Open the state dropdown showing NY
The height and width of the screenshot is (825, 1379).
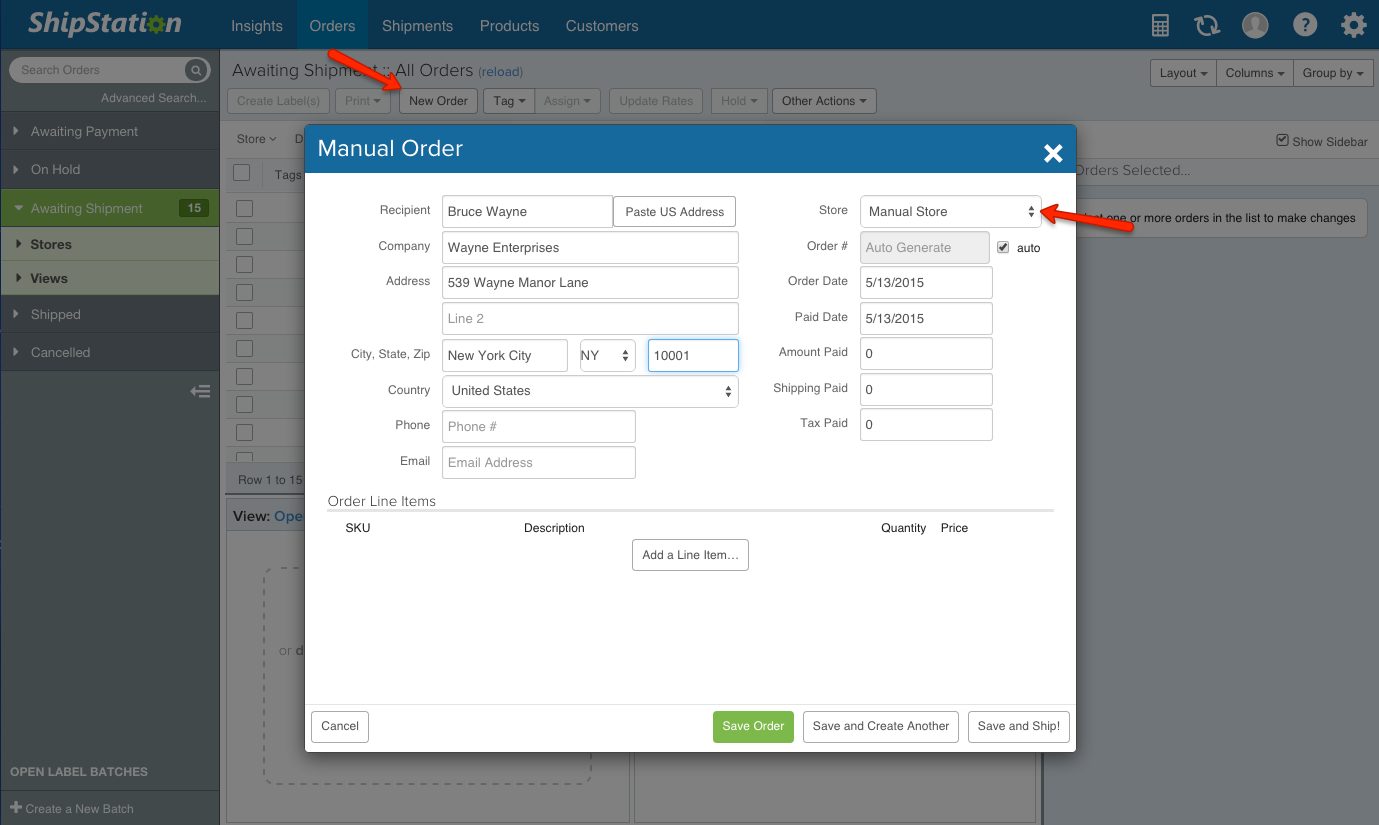tap(607, 356)
